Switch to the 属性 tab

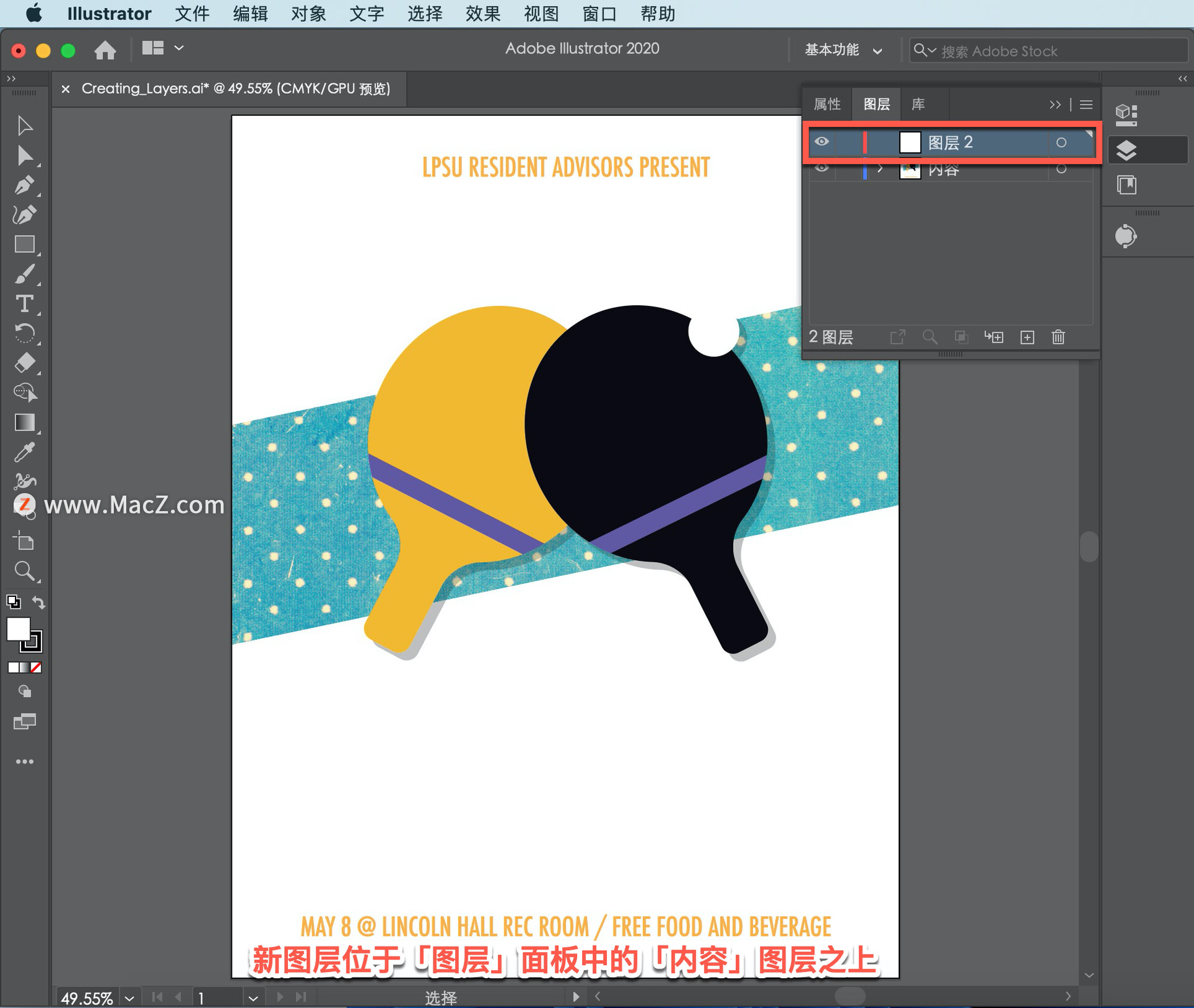pos(827,104)
